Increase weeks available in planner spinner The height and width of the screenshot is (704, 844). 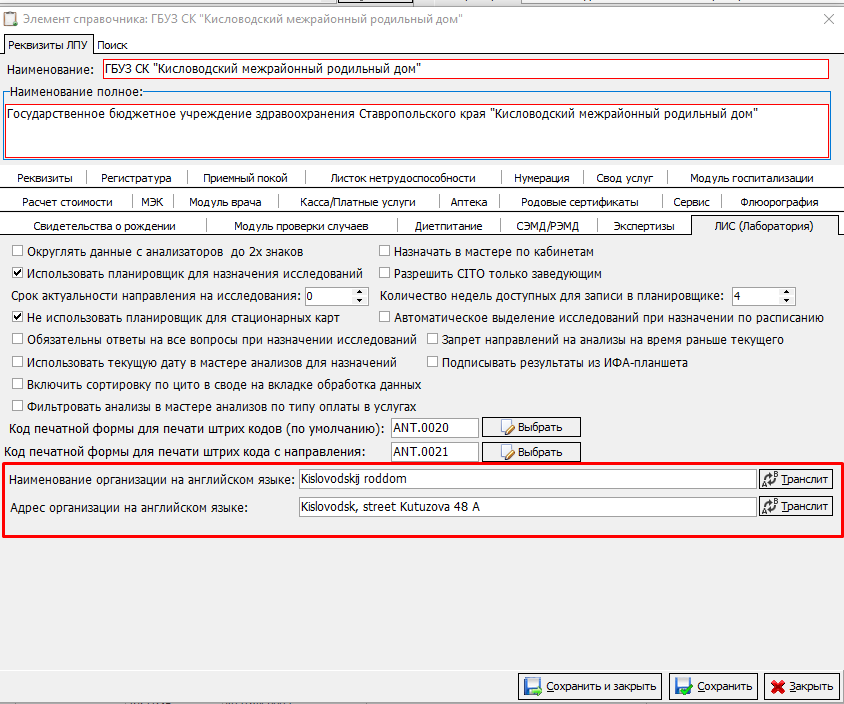click(787, 291)
